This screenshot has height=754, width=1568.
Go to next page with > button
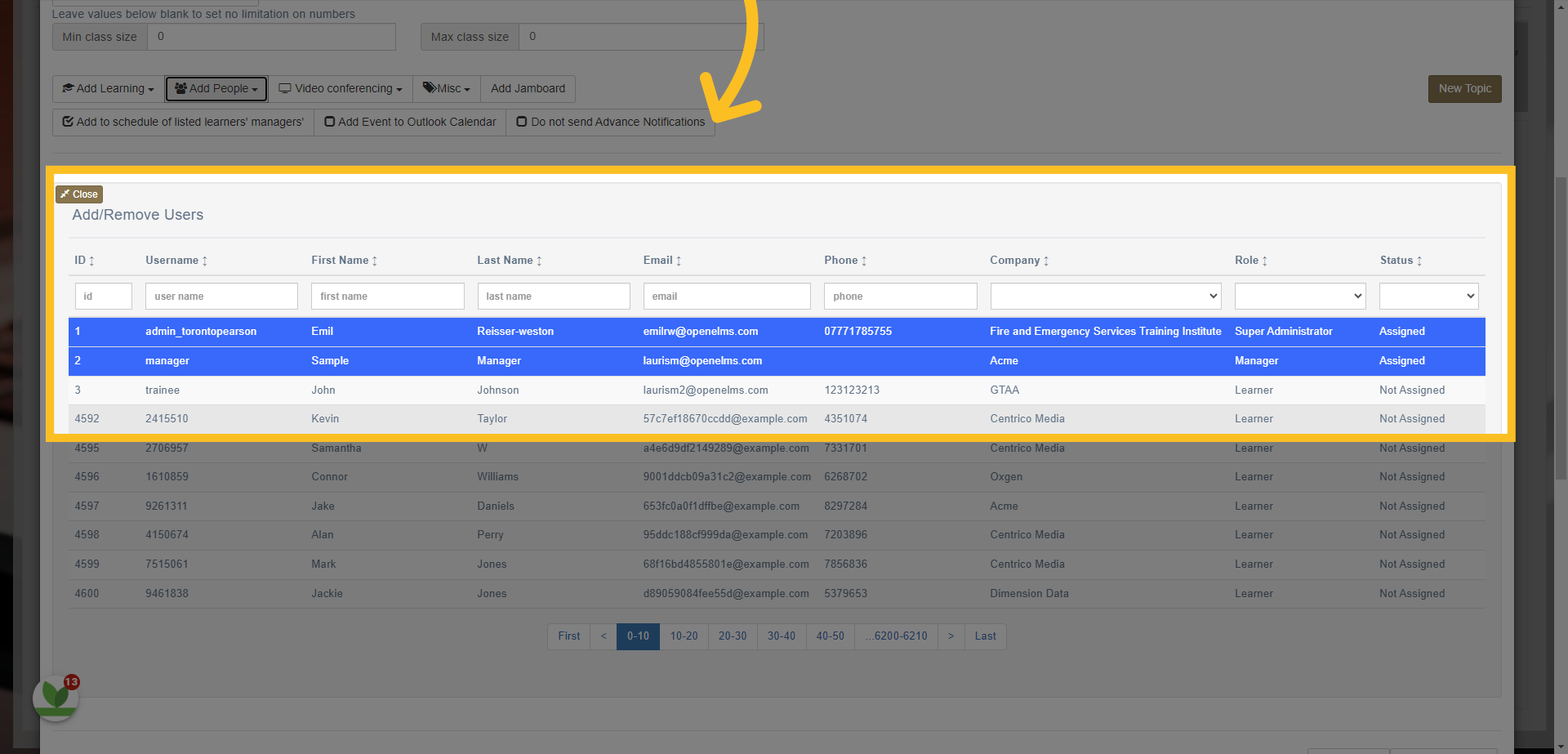(x=951, y=636)
